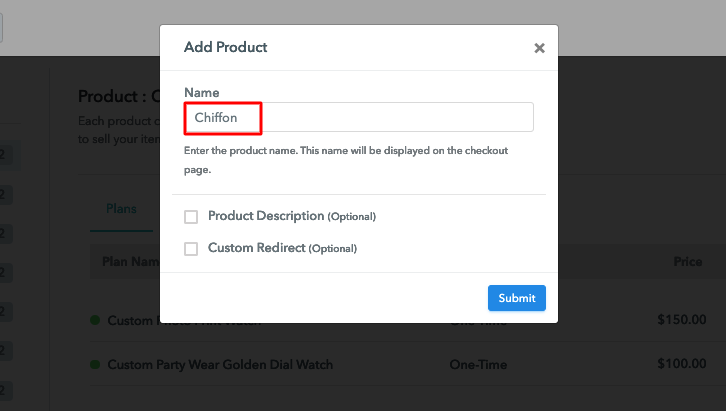Screen dimensions: 726x411
Task: Click green status dot beside Golden Dial Watch
Action: point(95,365)
